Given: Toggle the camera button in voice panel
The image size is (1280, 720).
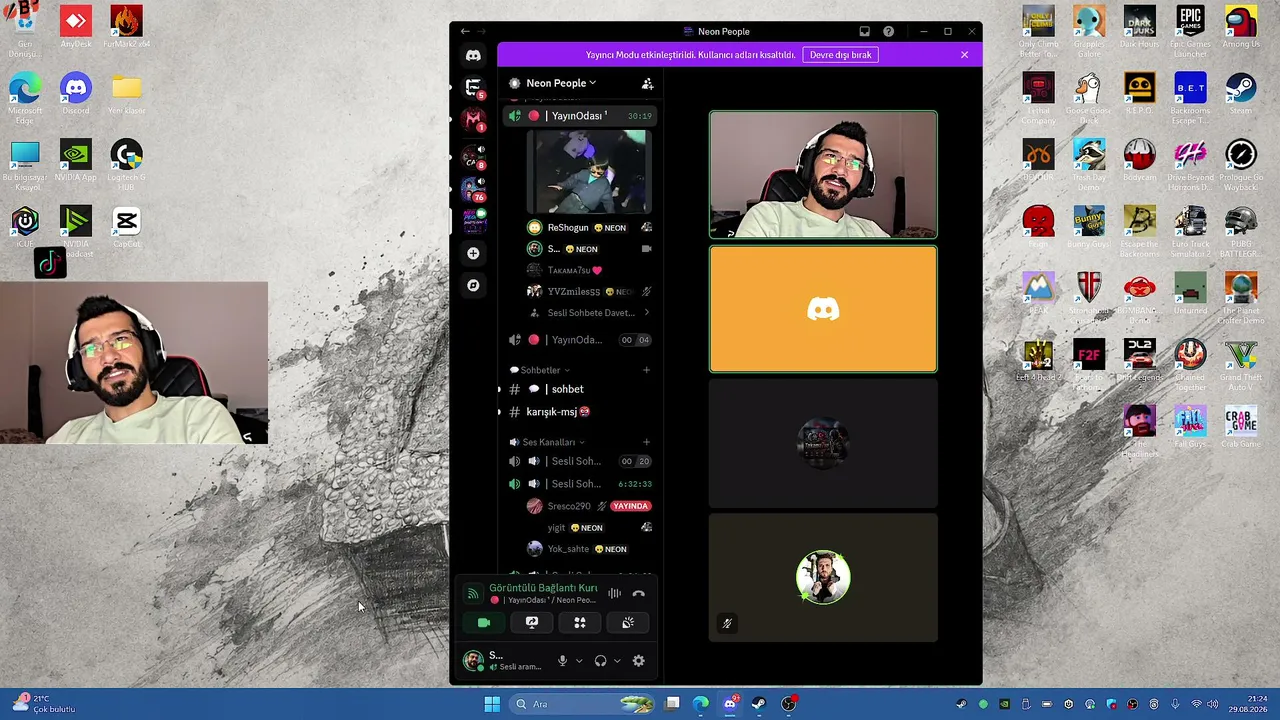Looking at the screenshot, I should (484, 622).
